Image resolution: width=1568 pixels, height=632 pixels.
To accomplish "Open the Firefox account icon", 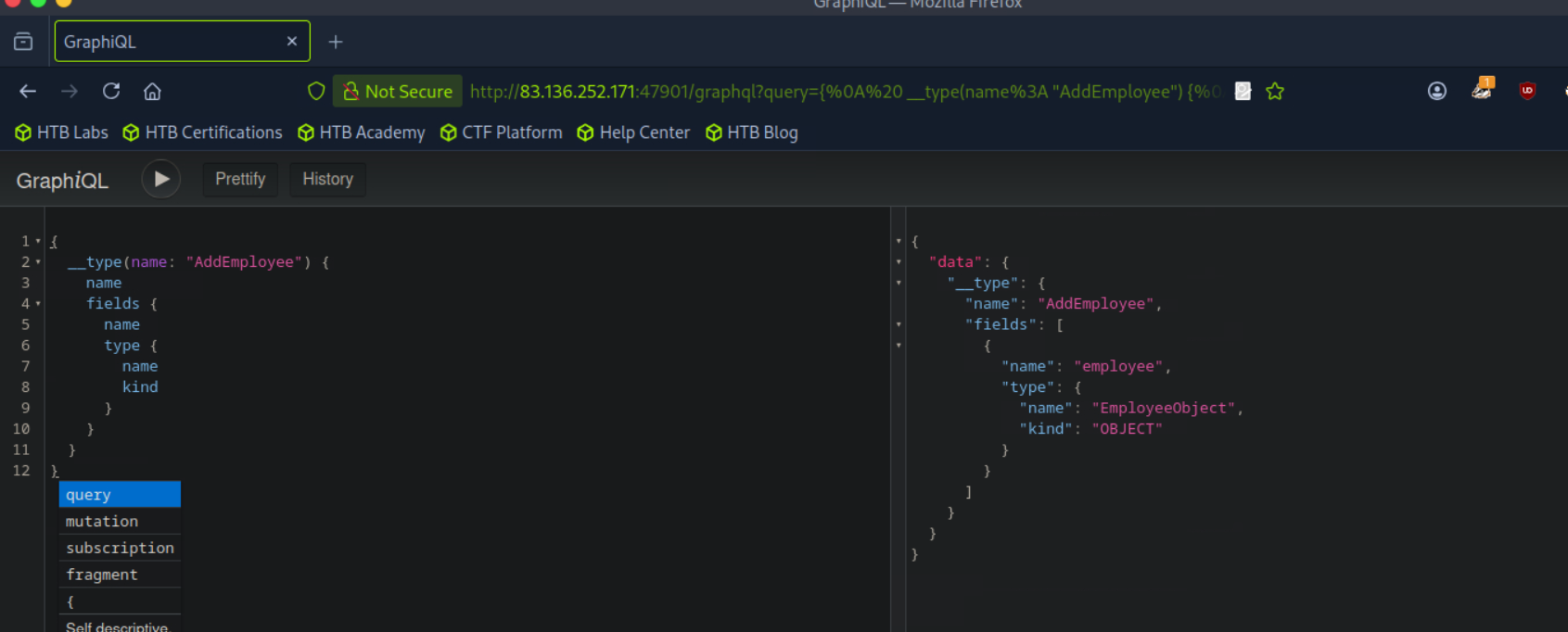I will coord(1436,91).
